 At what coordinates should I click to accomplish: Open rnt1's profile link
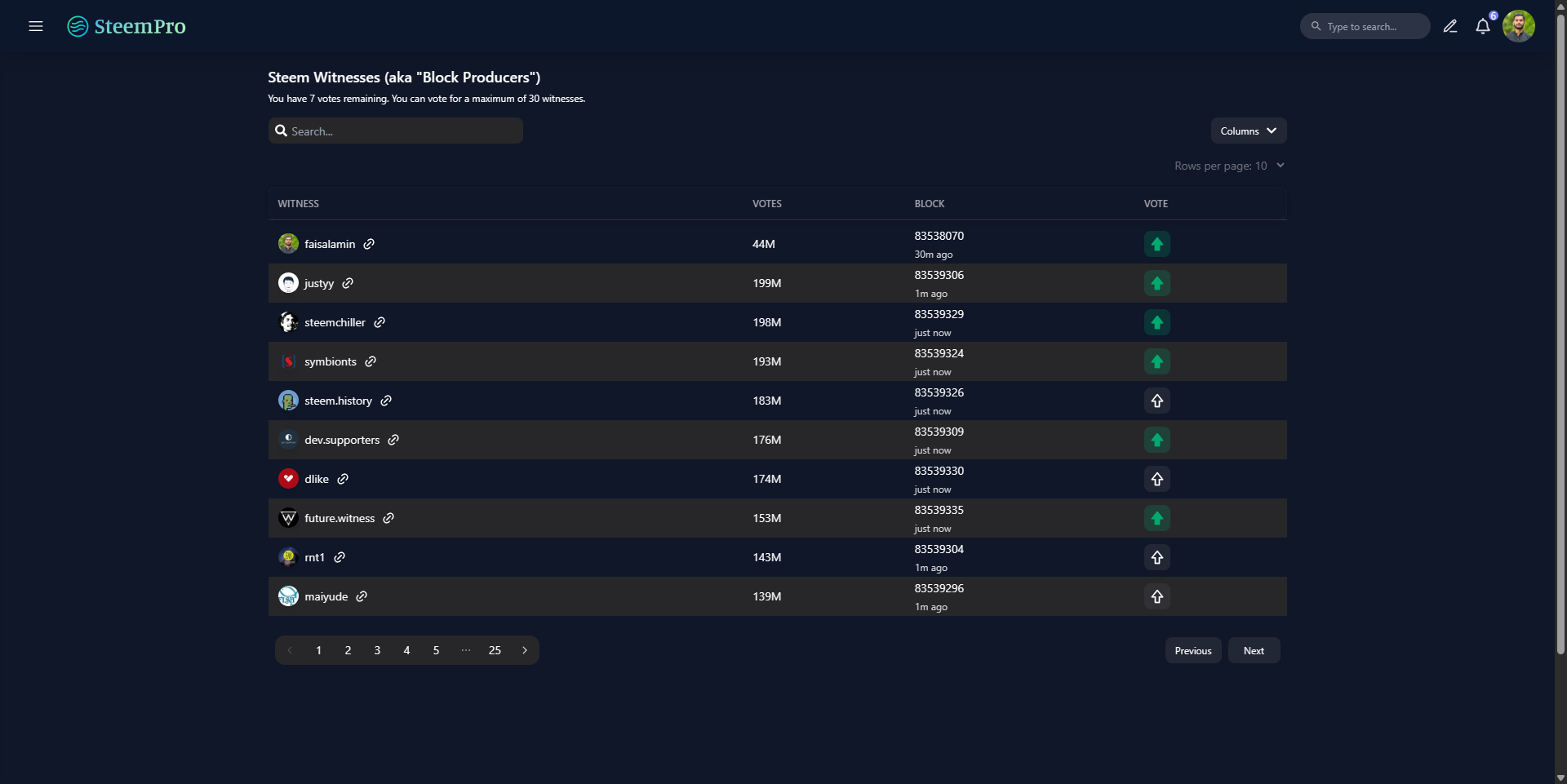[x=314, y=557]
